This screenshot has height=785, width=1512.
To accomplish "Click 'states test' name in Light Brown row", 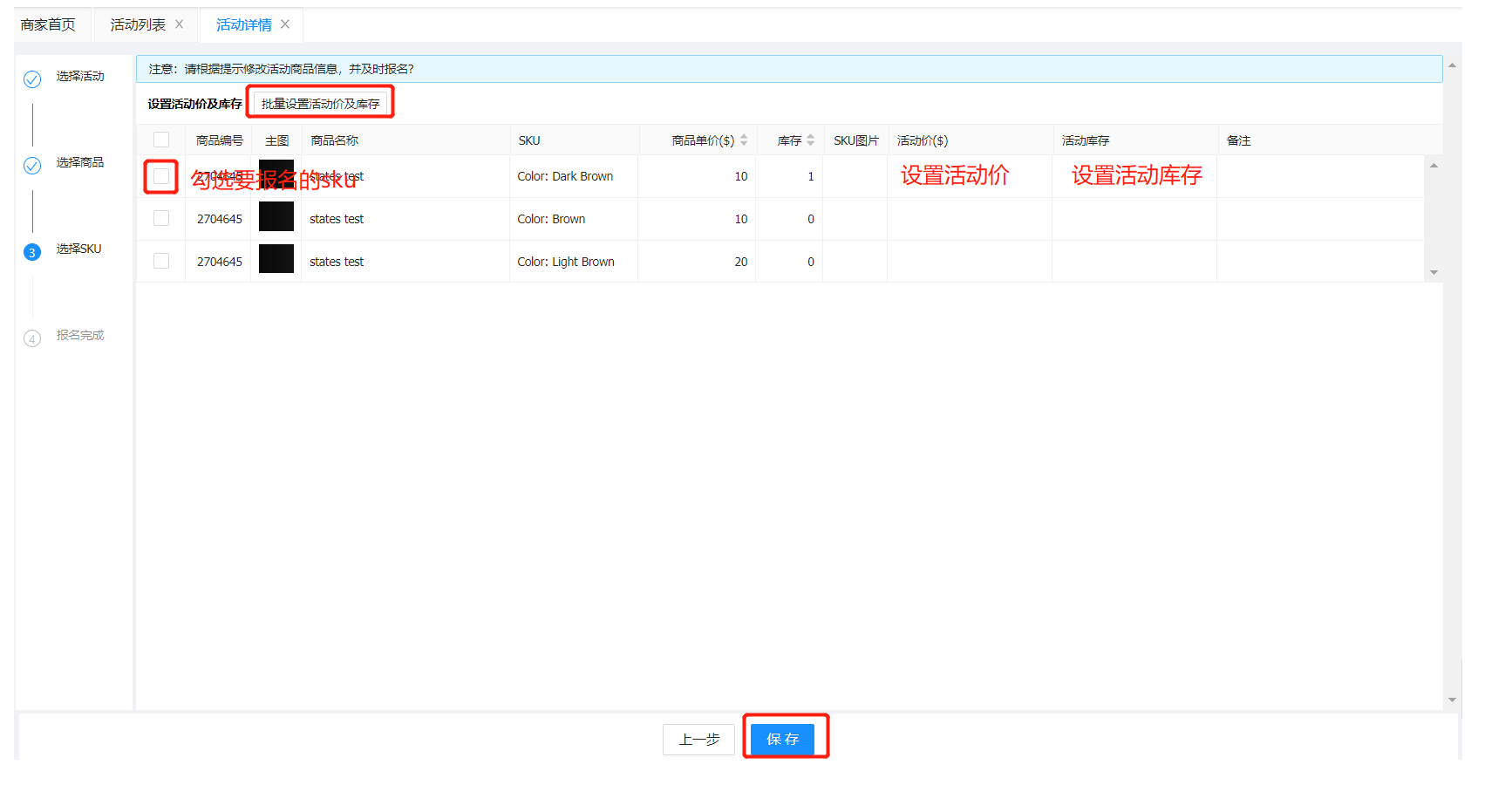I will click(337, 262).
